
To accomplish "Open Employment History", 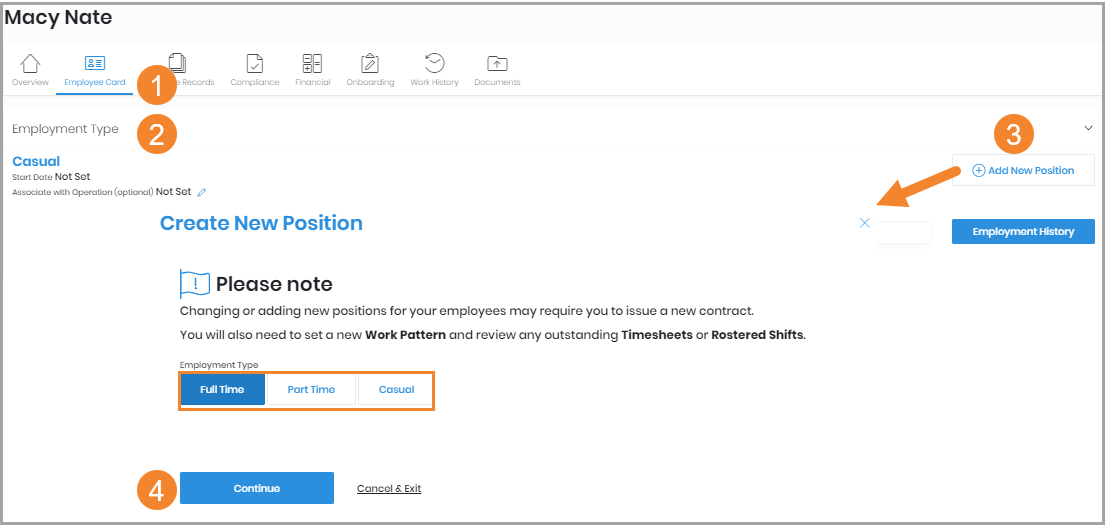I will click(x=1023, y=231).
